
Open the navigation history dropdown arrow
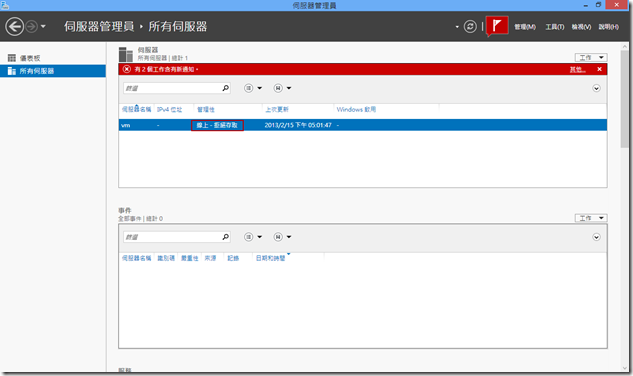tap(43, 27)
